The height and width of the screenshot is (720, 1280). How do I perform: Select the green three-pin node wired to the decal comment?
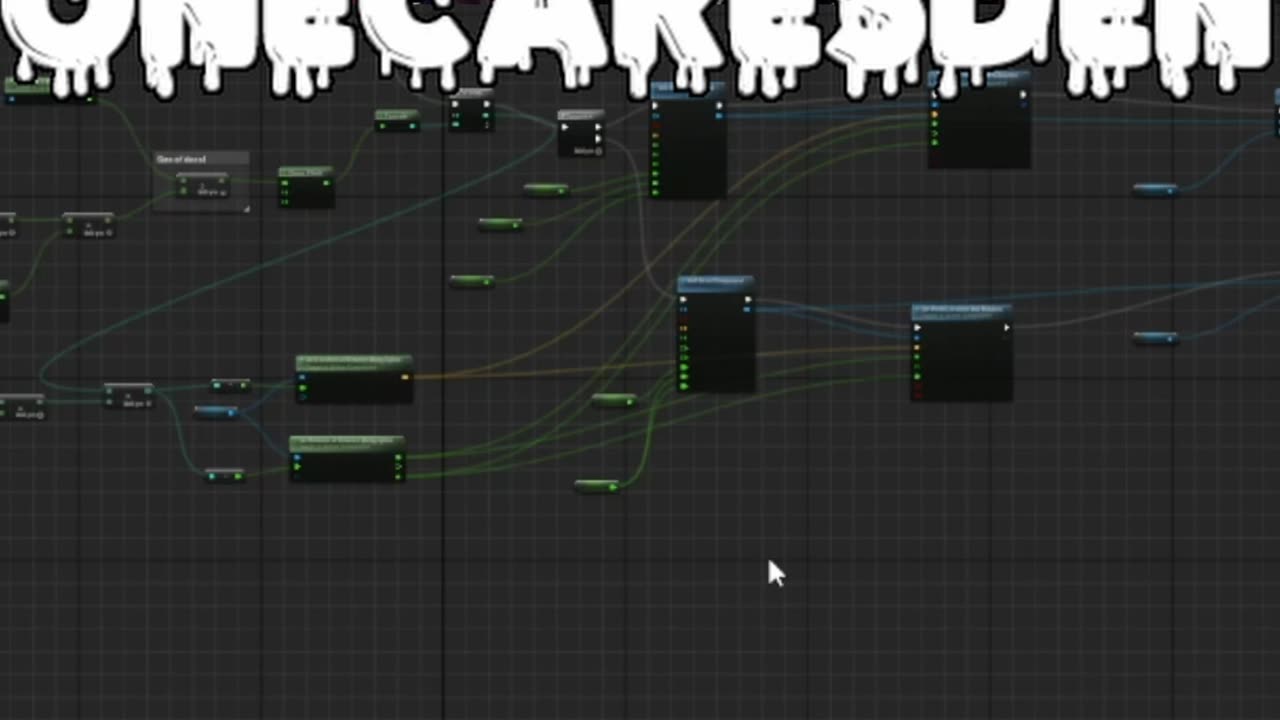pyautogui.click(x=306, y=187)
